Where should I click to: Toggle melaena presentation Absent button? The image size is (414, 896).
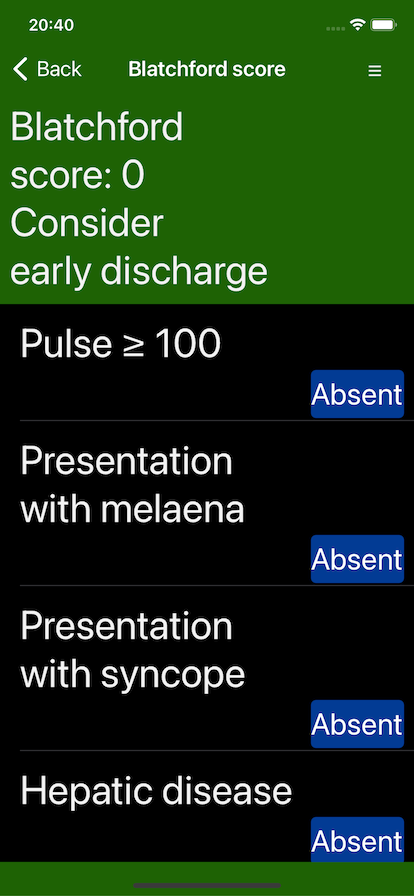coord(357,559)
